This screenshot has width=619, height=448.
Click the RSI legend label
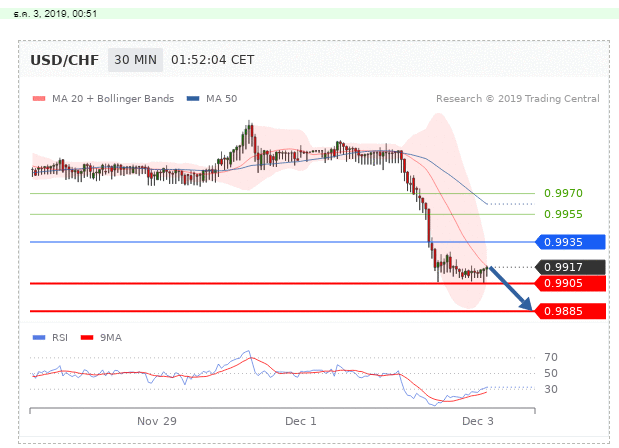point(60,338)
